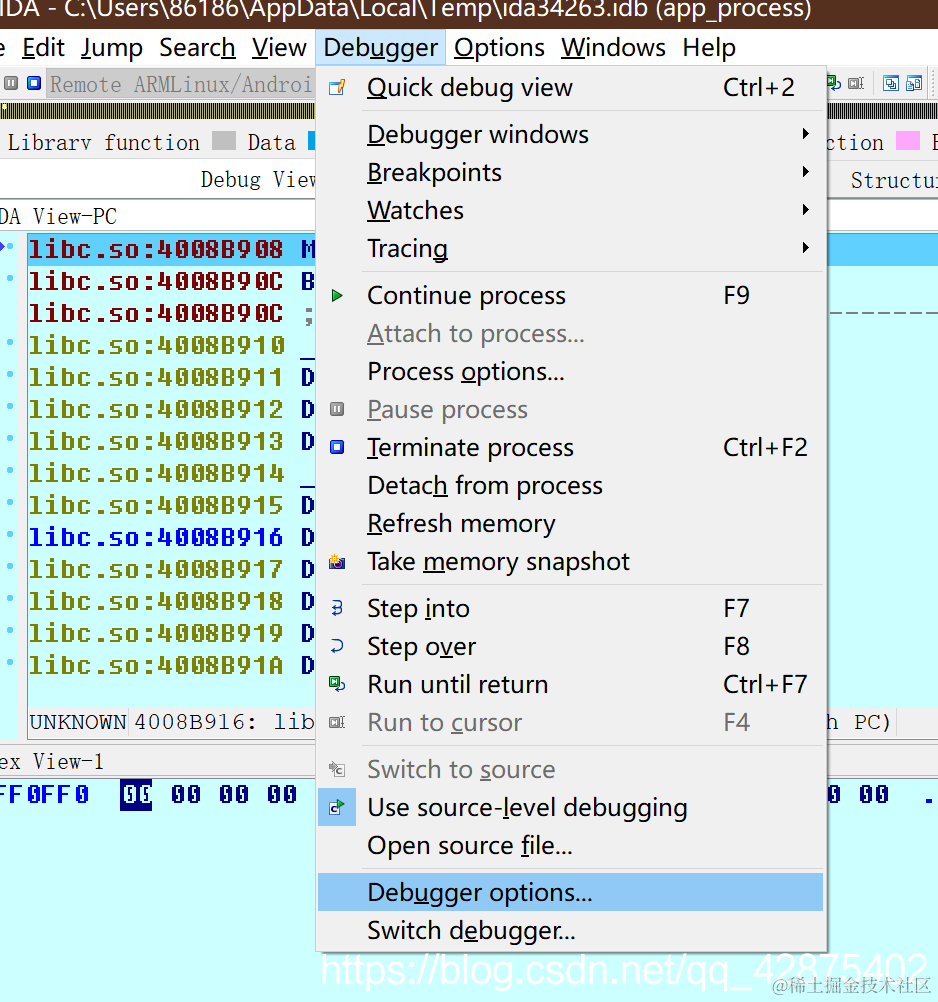The image size is (938, 1002).
Task: Expand the Watches submenu
Action: pos(570,210)
